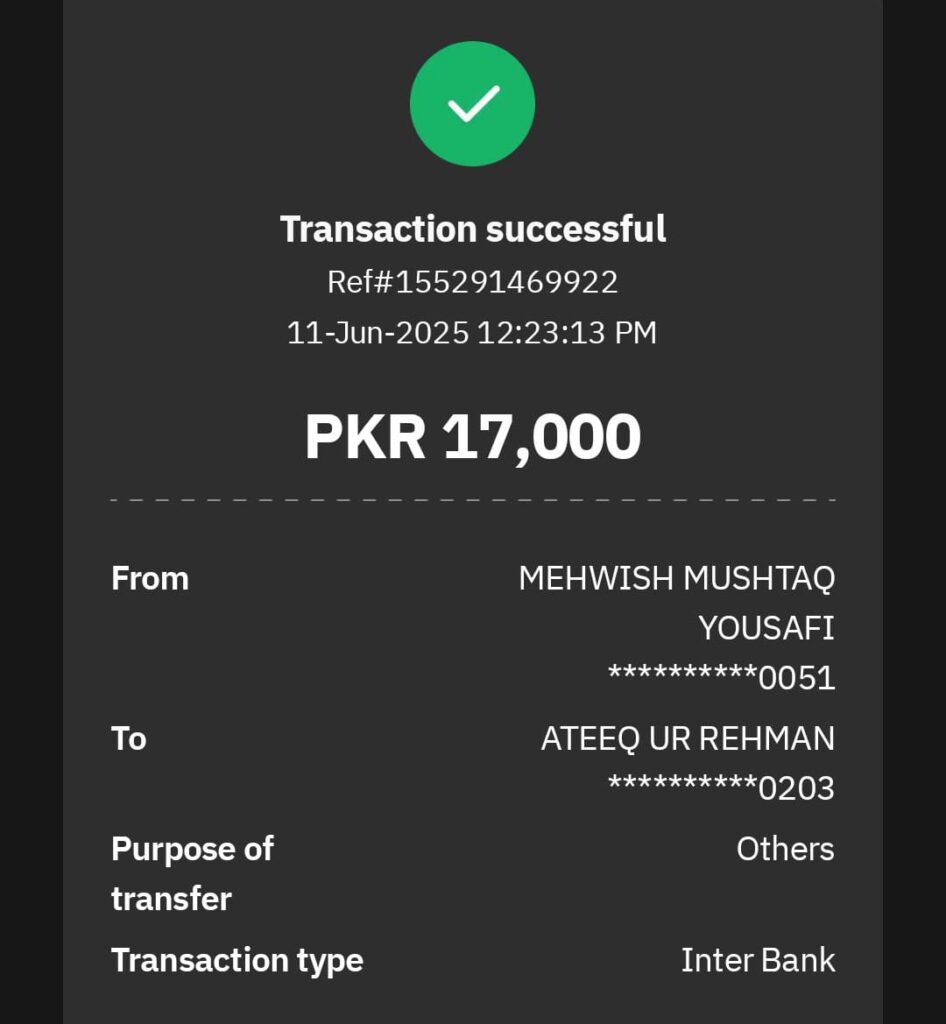Select sender name MEHWISH MUSHTAQ
Viewport: 946px width, 1024px height.
click(x=677, y=579)
